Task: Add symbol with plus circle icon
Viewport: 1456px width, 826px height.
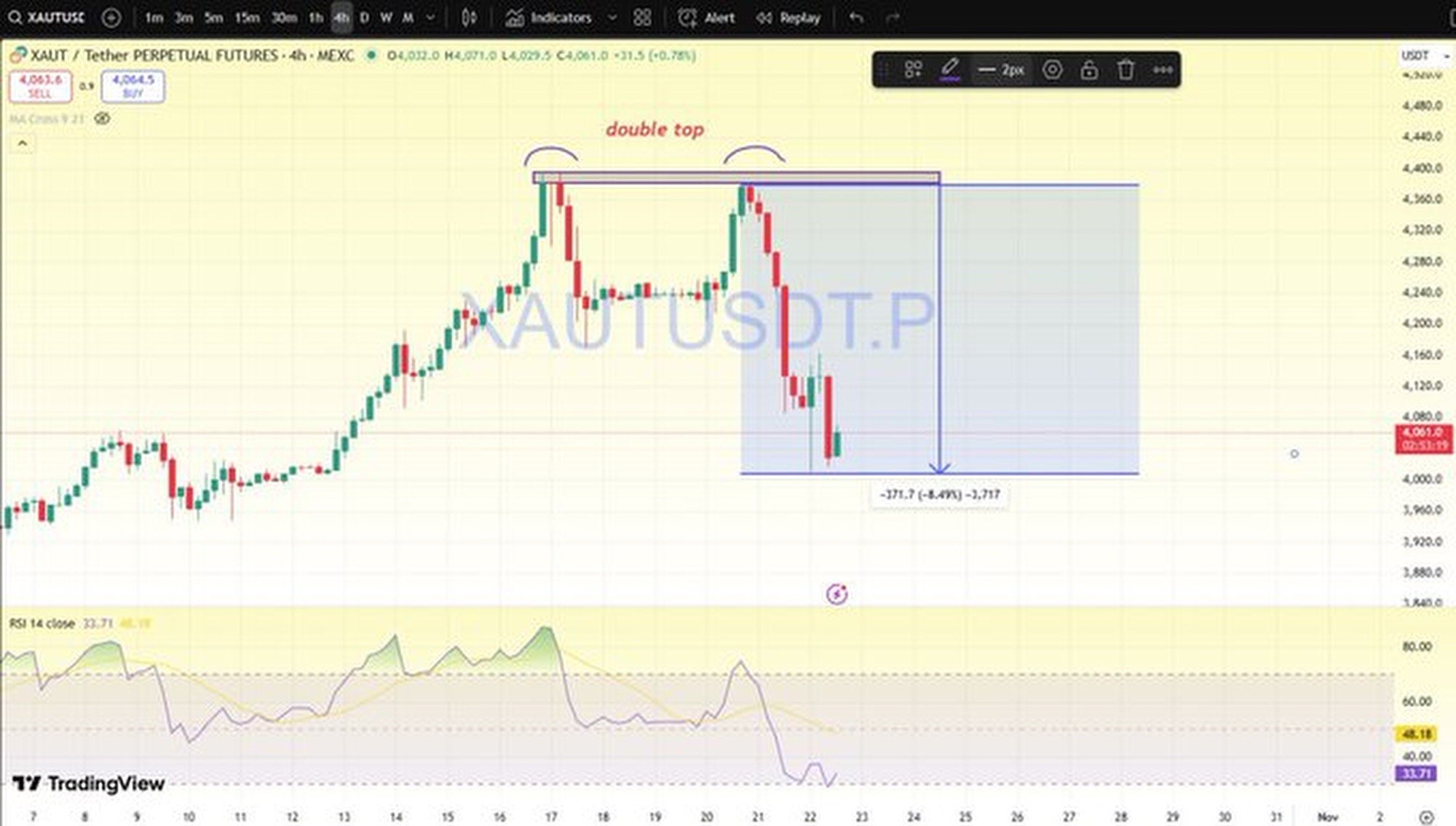Action: point(111,17)
